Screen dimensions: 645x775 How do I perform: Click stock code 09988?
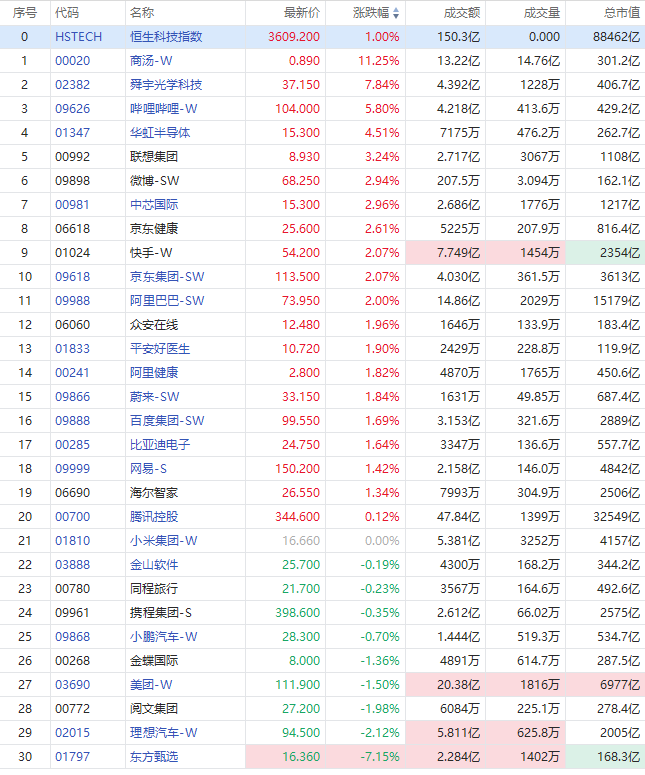point(73,301)
